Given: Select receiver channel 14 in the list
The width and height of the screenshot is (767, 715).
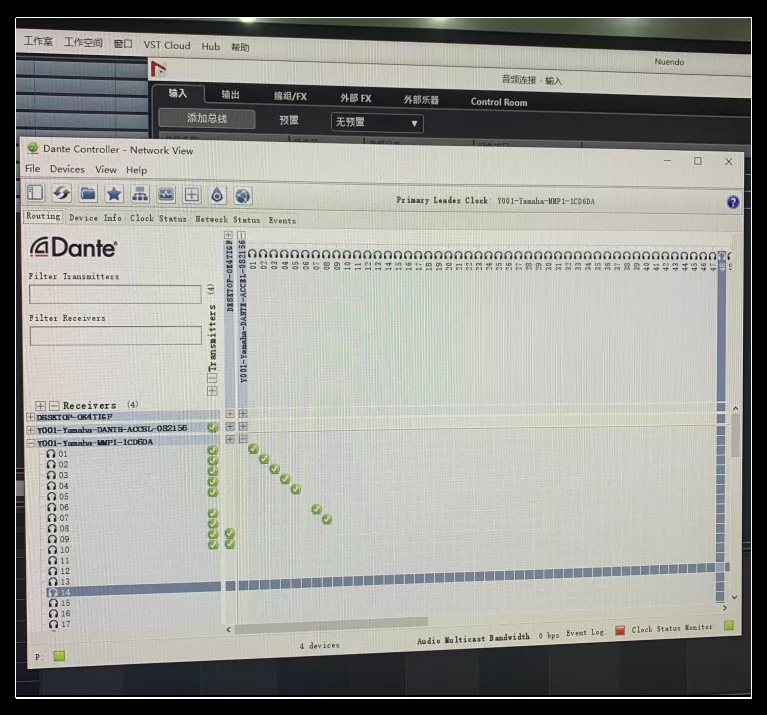Looking at the screenshot, I should [66, 592].
